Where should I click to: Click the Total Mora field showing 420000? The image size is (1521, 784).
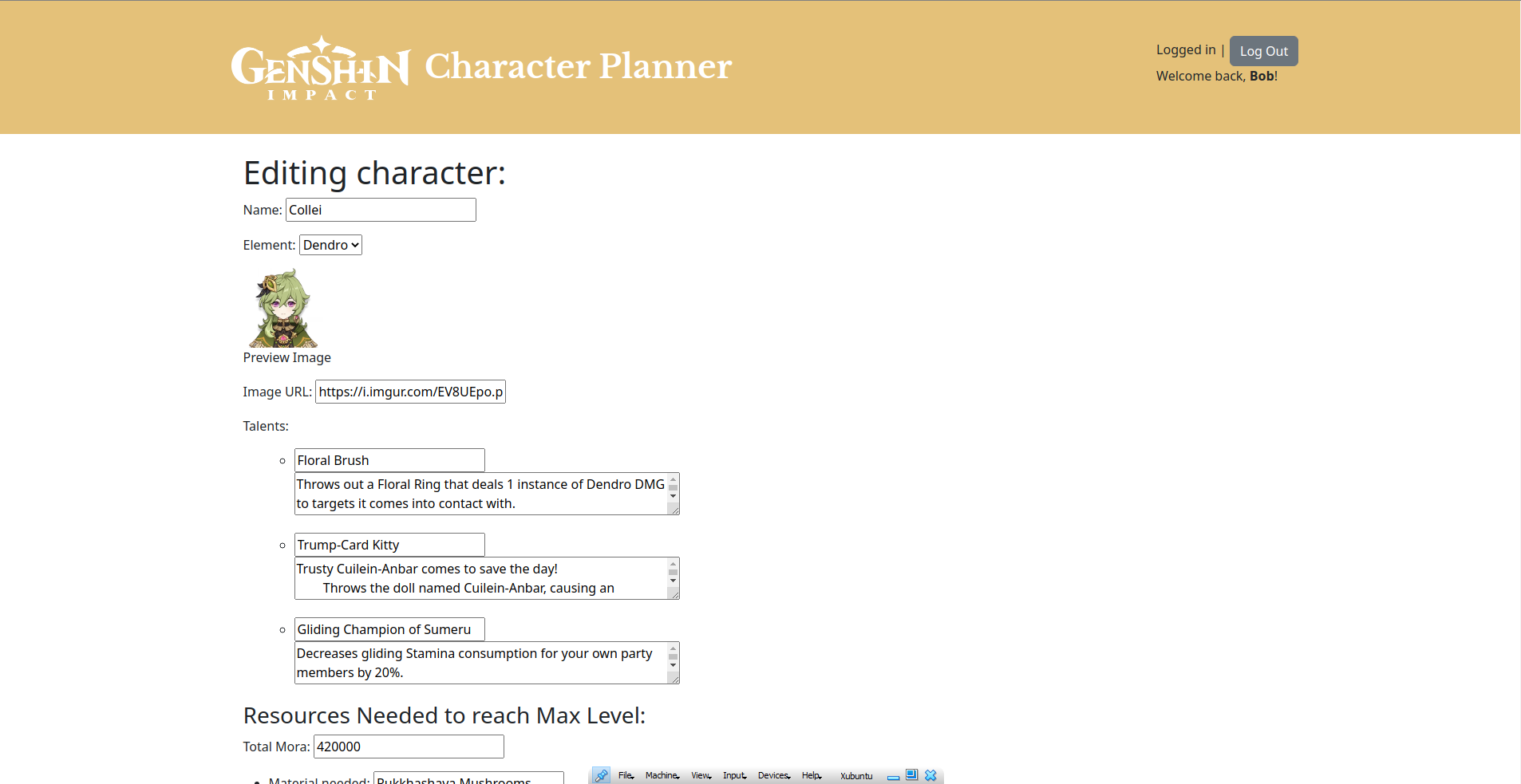click(408, 746)
